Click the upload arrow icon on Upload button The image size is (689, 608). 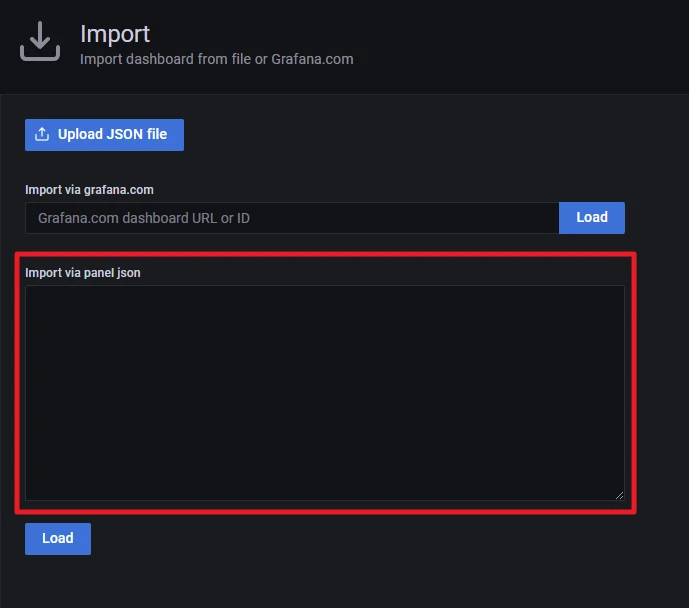[42, 135]
